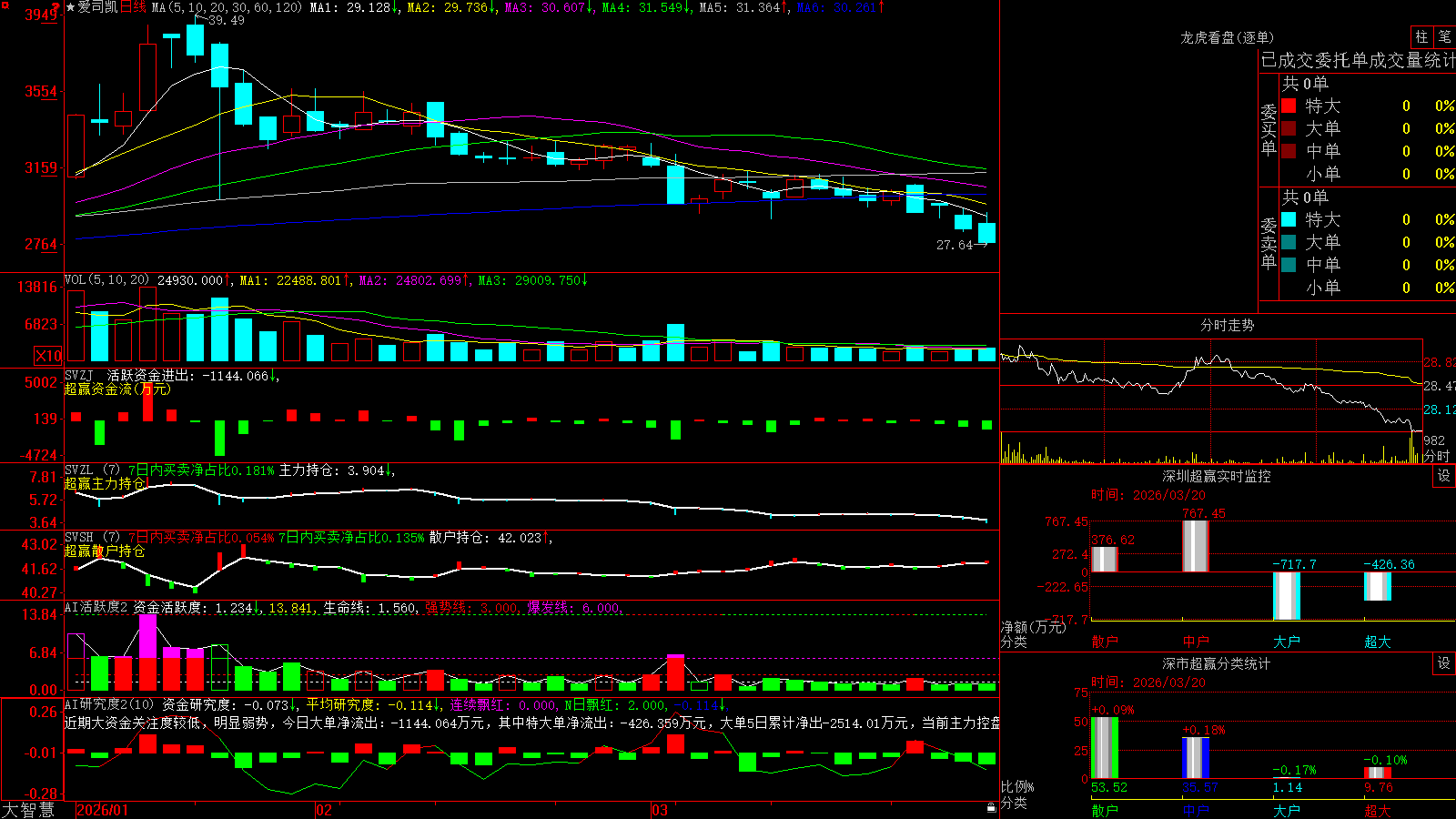Click cyan 特大 sell order color swatch
1456x819 pixels.
1289,219
